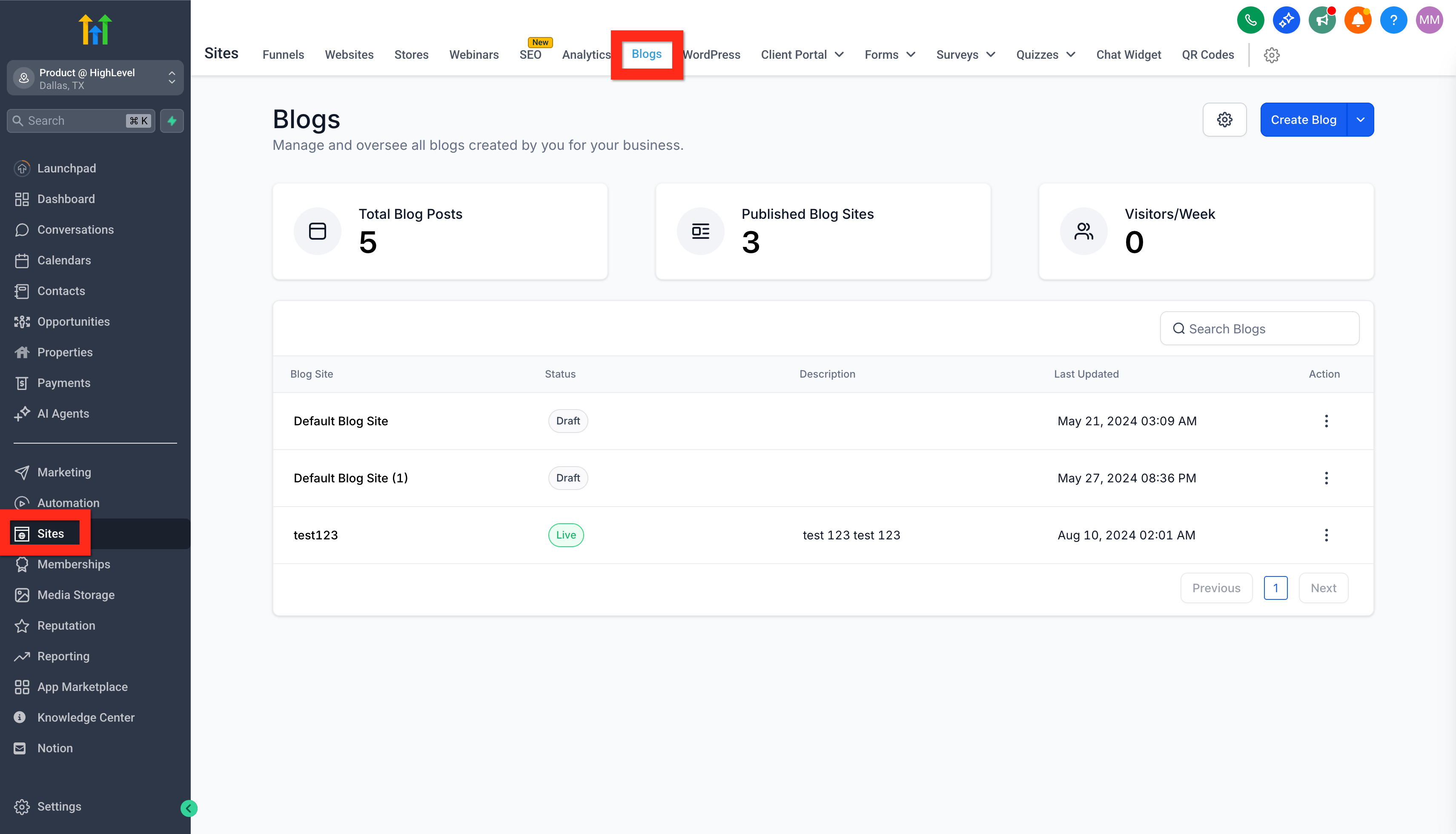Expand the Client Portal dropdown
This screenshot has width=1456, height=834.
[x=802, y=55]
